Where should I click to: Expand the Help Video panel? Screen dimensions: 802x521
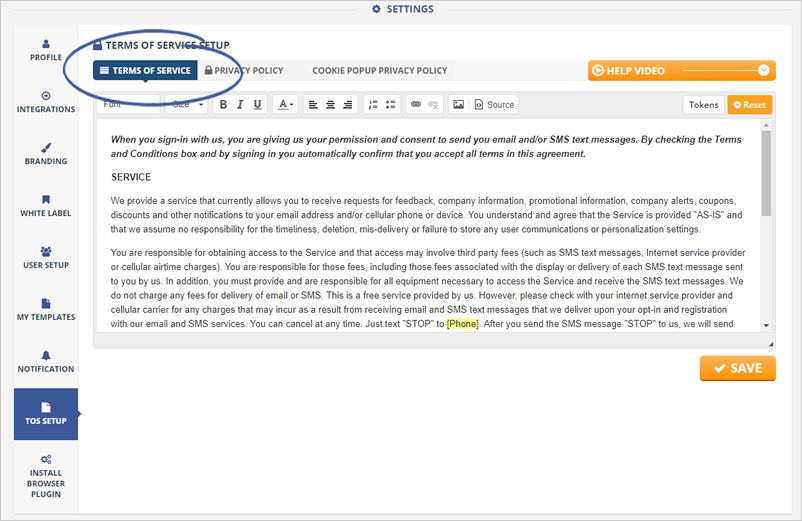click(x=765, y=70)
